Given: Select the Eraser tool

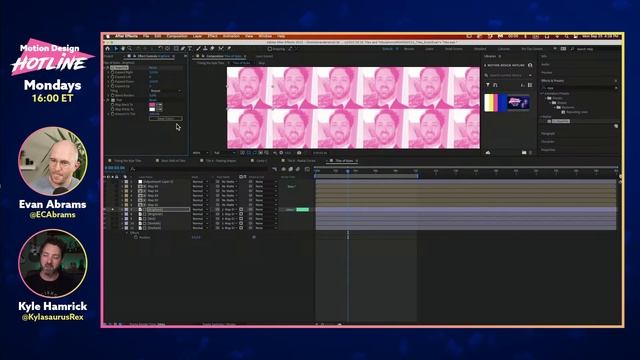Looking at the screenshot, I should click(212, 48).
